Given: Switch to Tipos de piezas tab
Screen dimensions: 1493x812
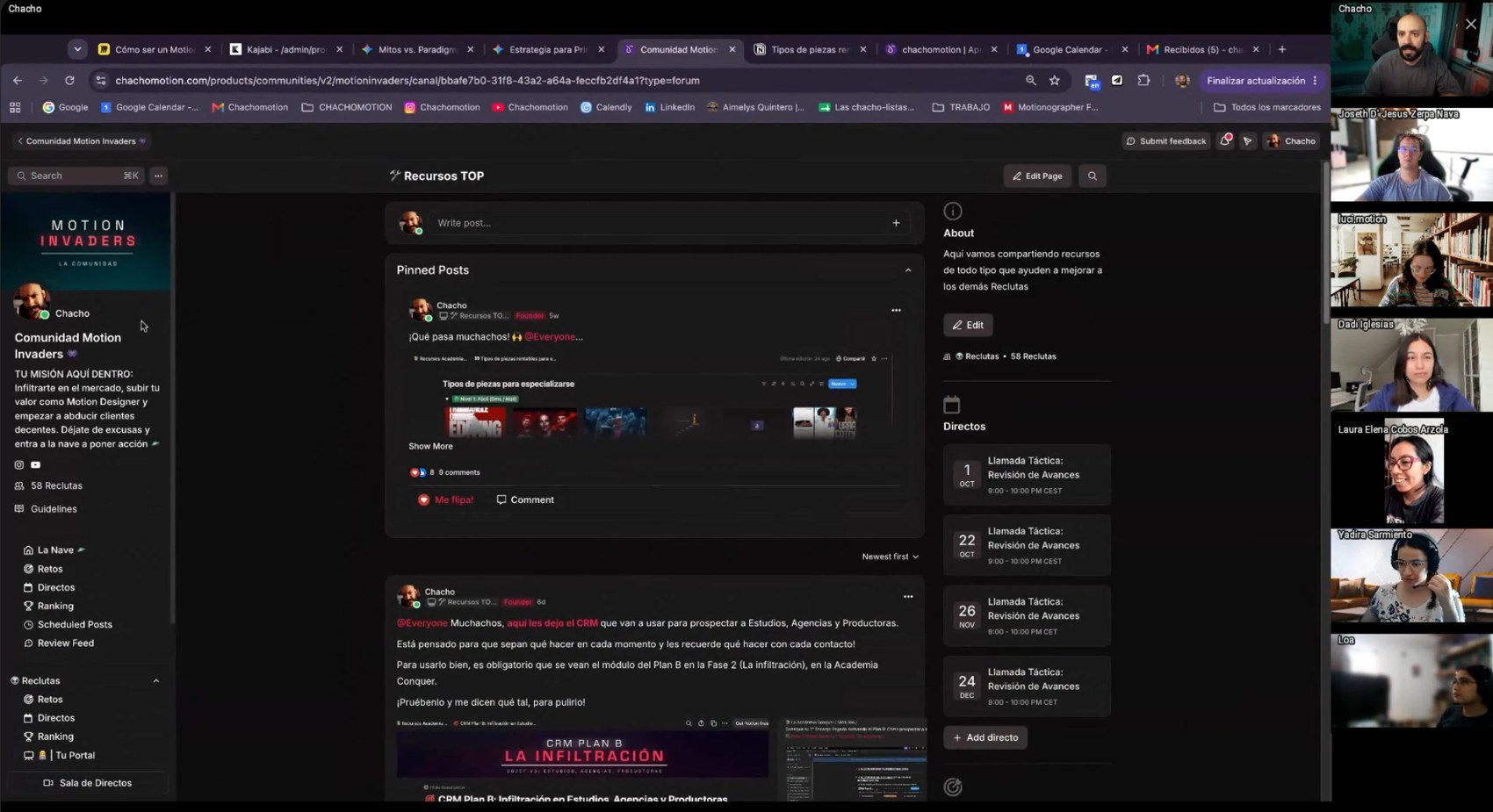Looking at the screenshot, I should [x=811, y=49].
